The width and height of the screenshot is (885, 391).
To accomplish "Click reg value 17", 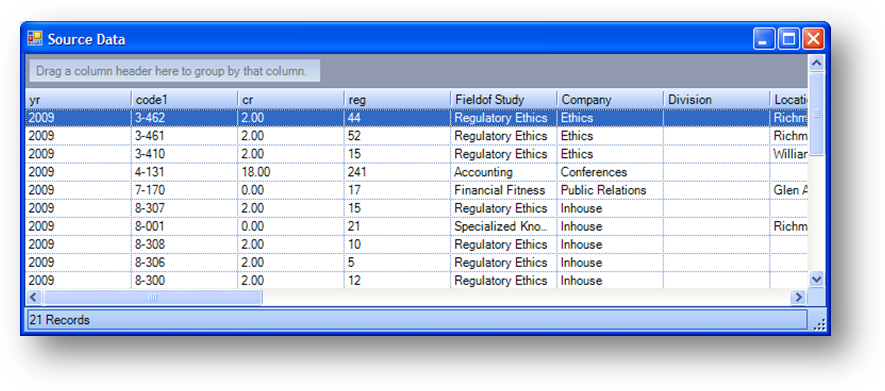I will [x=397, y=190].
